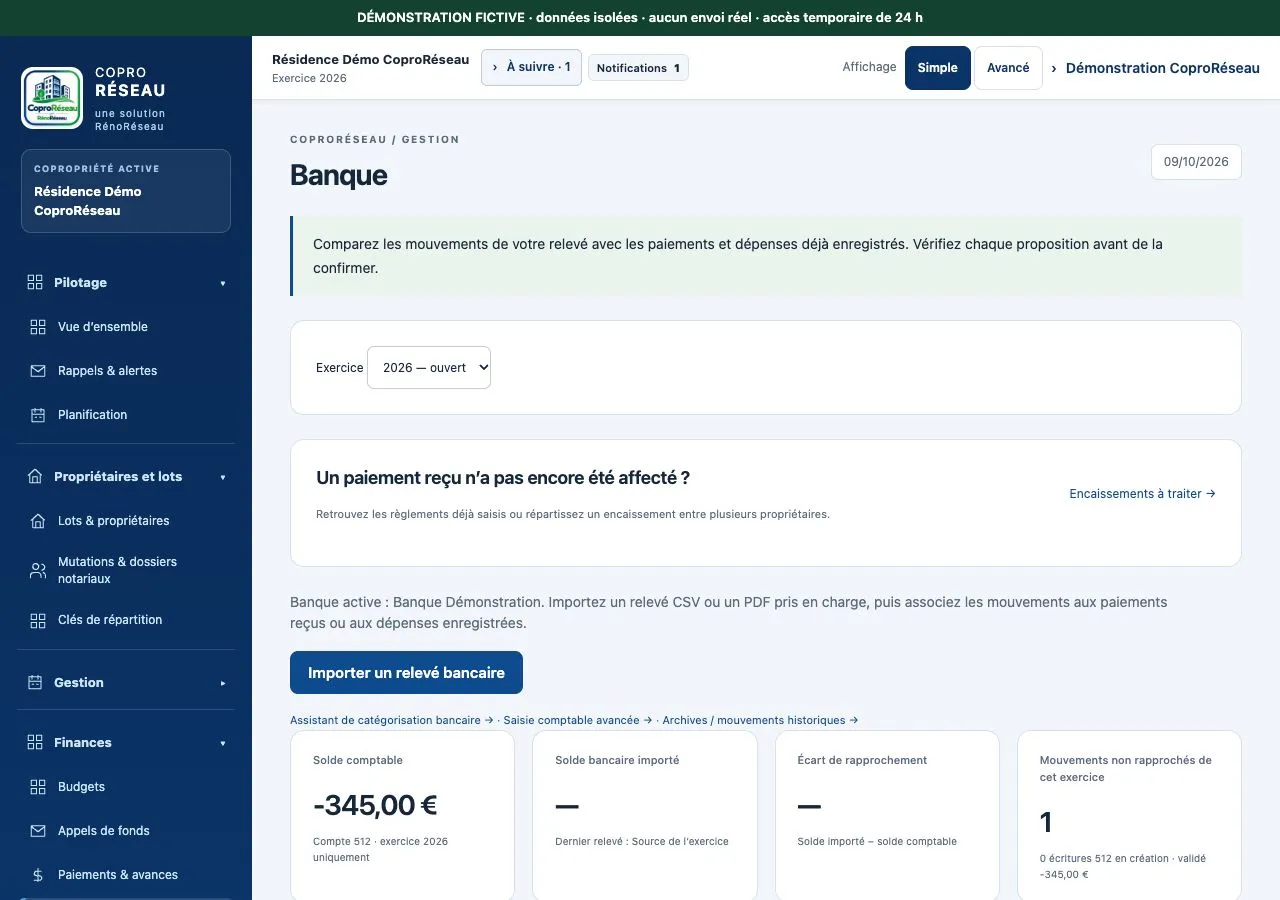
Task: Open Vue d'ensemble in the sidebar
Action: pos(126,327)
